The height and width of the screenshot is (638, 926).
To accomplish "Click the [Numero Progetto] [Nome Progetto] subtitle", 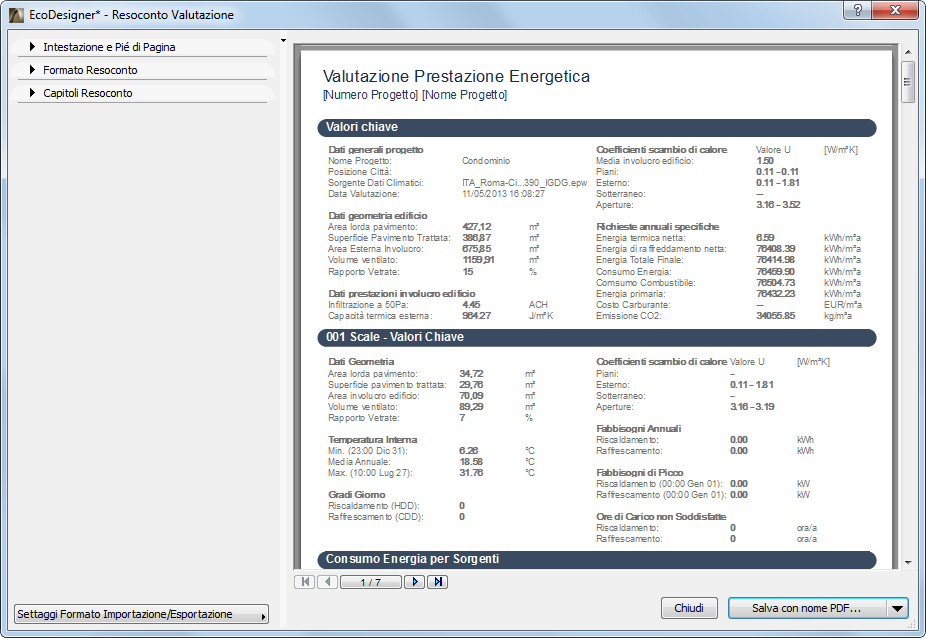I will click(415, 95).
